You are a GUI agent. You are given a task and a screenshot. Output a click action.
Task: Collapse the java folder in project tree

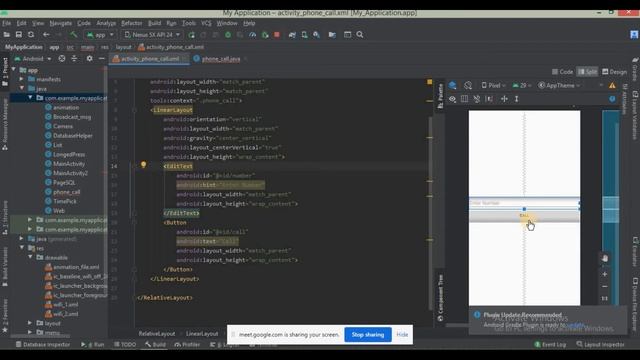pyautogui.click(x=22, y=88)
